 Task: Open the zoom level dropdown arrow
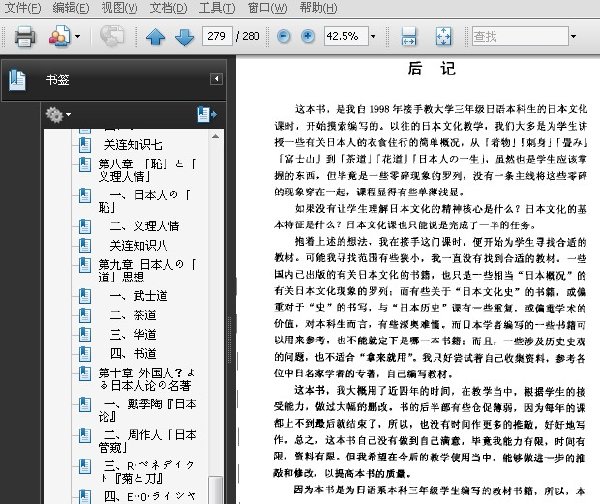click(x=373, y=37)
